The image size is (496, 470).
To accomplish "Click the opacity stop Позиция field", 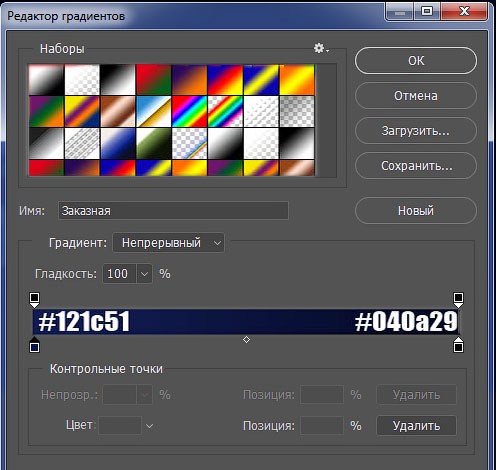I will pyautogui.click(x=322, y=395).
